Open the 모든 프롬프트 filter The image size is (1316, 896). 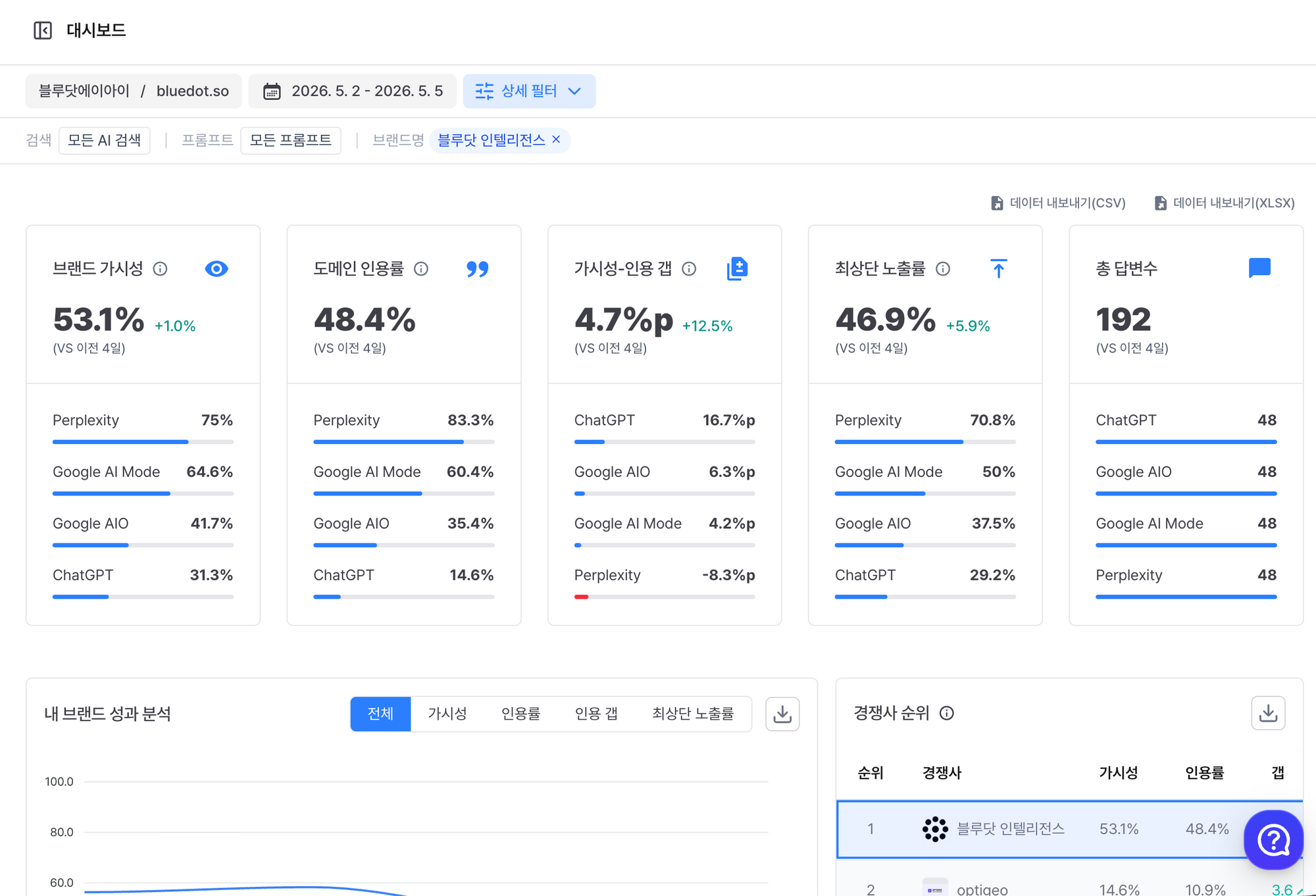click(x=291, y=140)
